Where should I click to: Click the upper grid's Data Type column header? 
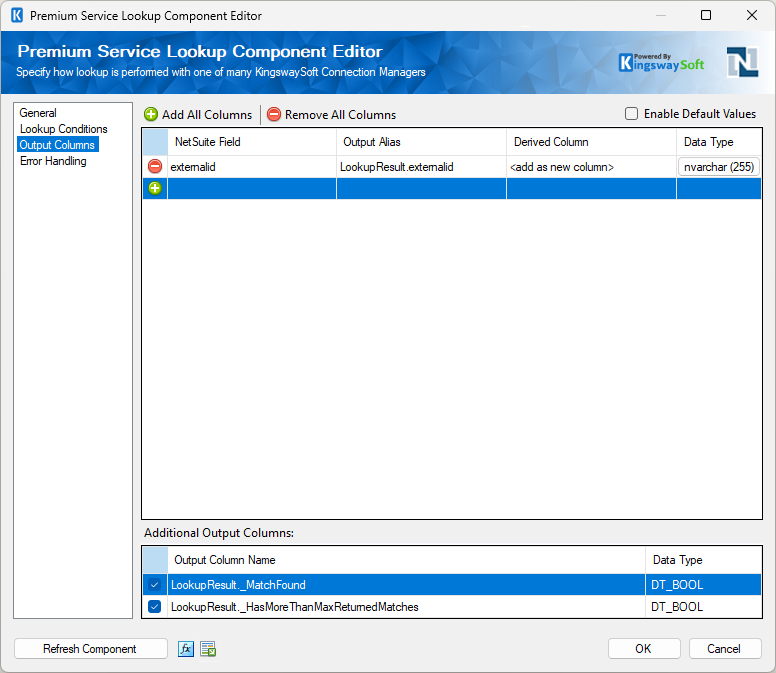pyautogui.click(x=719, y=142)
